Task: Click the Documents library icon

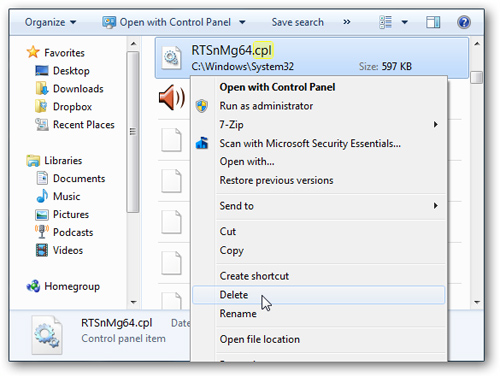Action: 42,178
